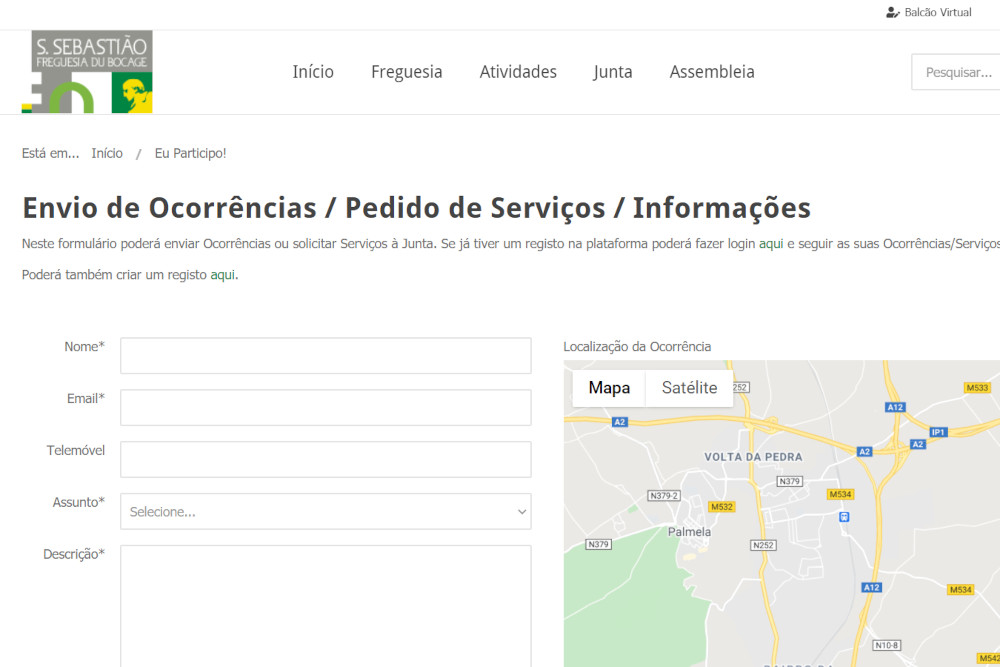Click the N379-2 road badge on map

point(664,495)
